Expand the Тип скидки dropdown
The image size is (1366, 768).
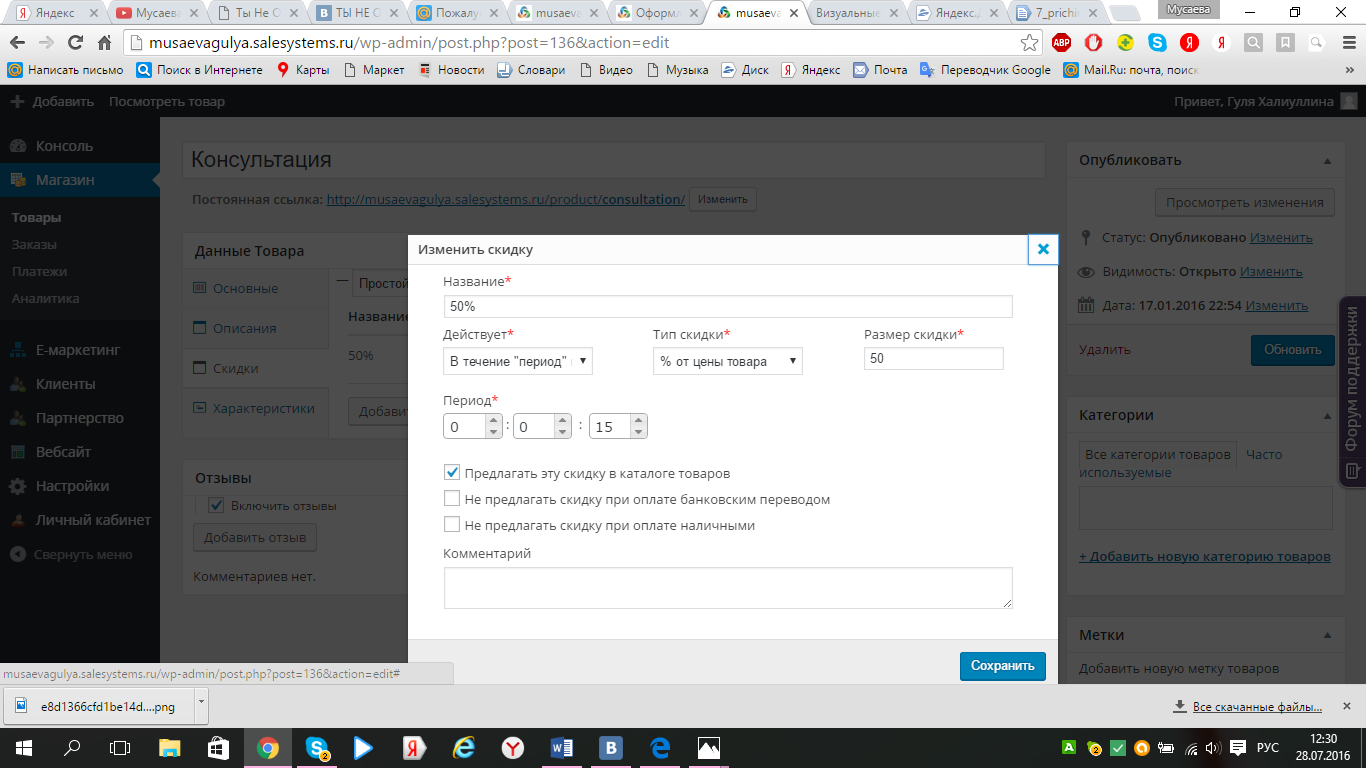pos(727,361)
